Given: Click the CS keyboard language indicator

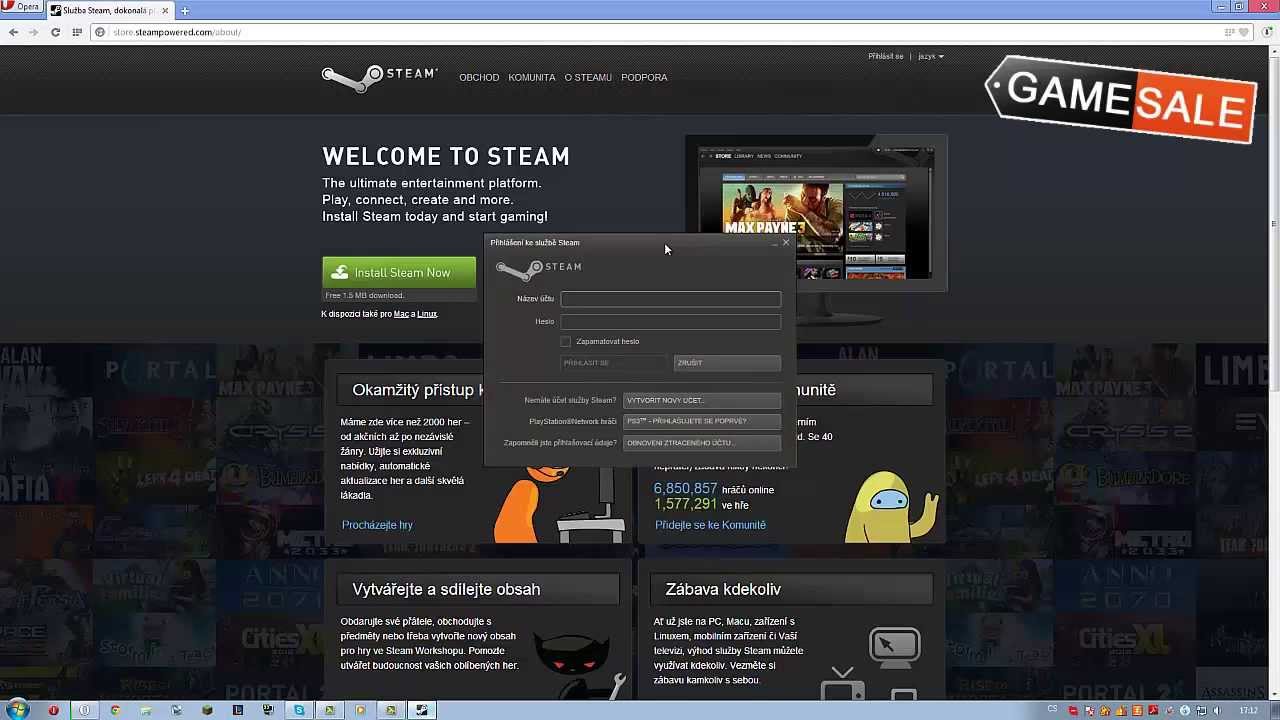Looking at the screenshot, I should coord(1052,709).
